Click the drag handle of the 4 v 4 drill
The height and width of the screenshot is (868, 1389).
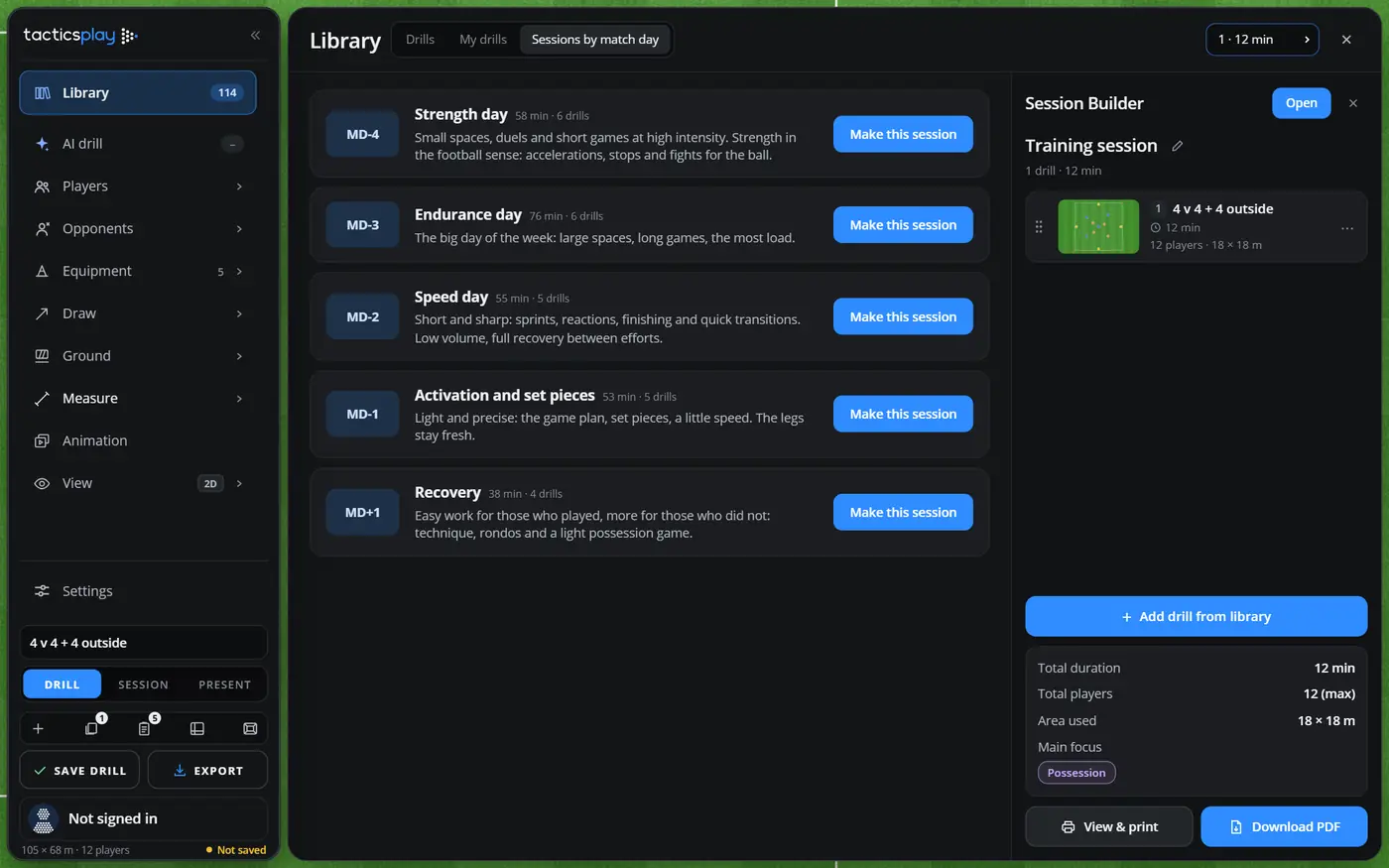coord(1039,227)
